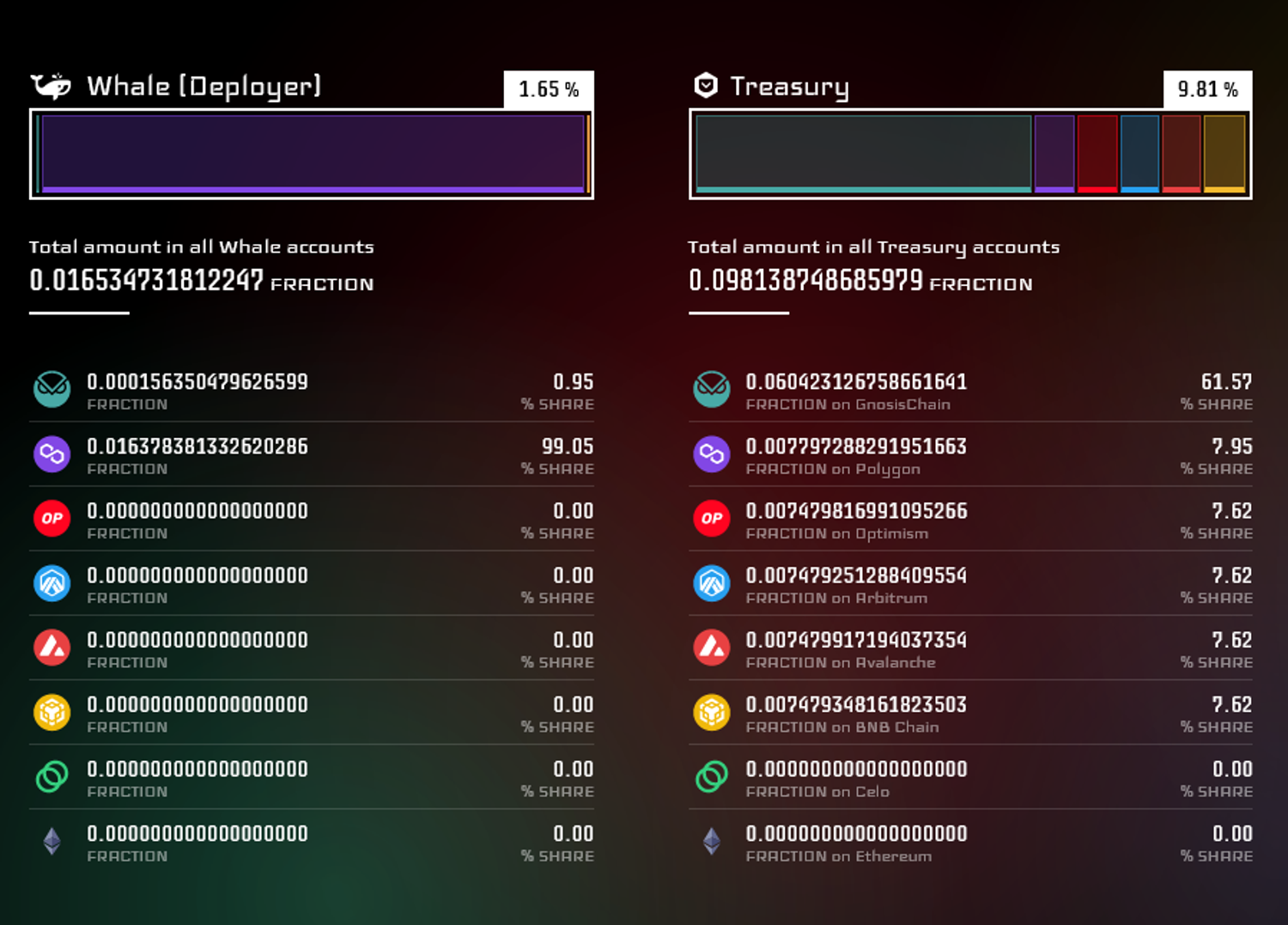Click the yellow BNB segment in Treasury bar
1288x925 pixels.
pyautogui.click(x=1224, y=153)
